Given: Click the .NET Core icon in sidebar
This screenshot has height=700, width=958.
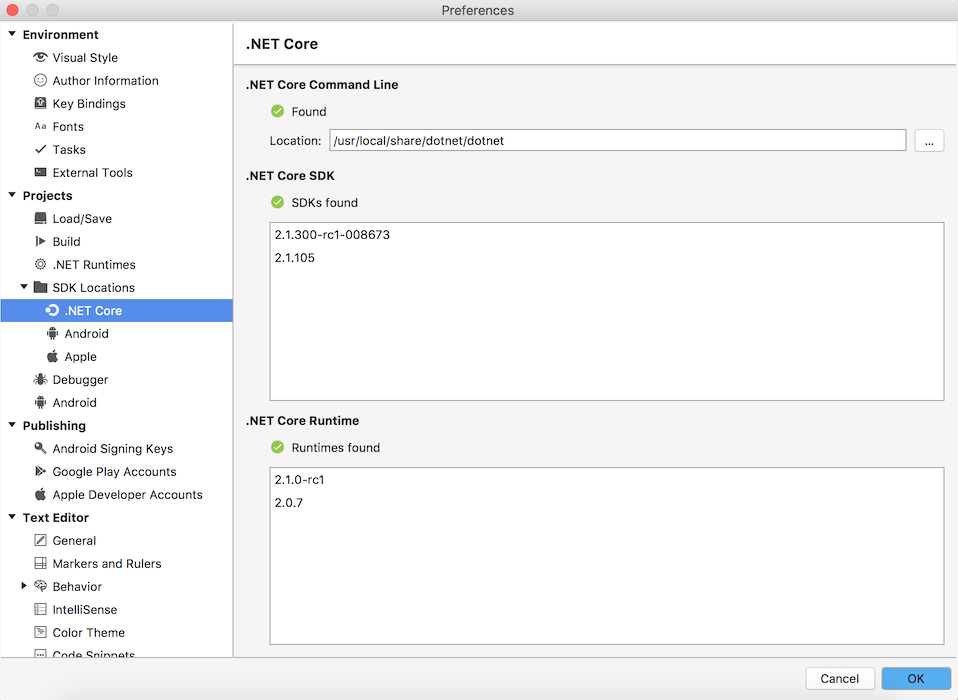Looking at the screenshot, I should pos(53,310).
